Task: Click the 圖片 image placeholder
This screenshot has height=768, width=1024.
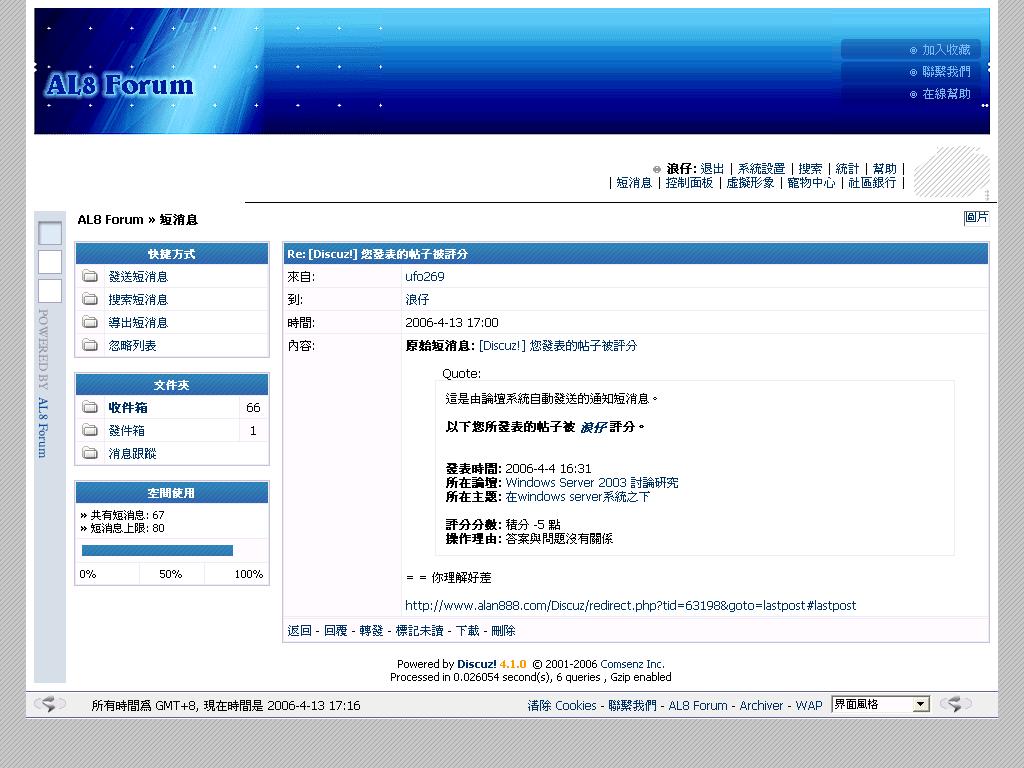Action: pos(976,218)
